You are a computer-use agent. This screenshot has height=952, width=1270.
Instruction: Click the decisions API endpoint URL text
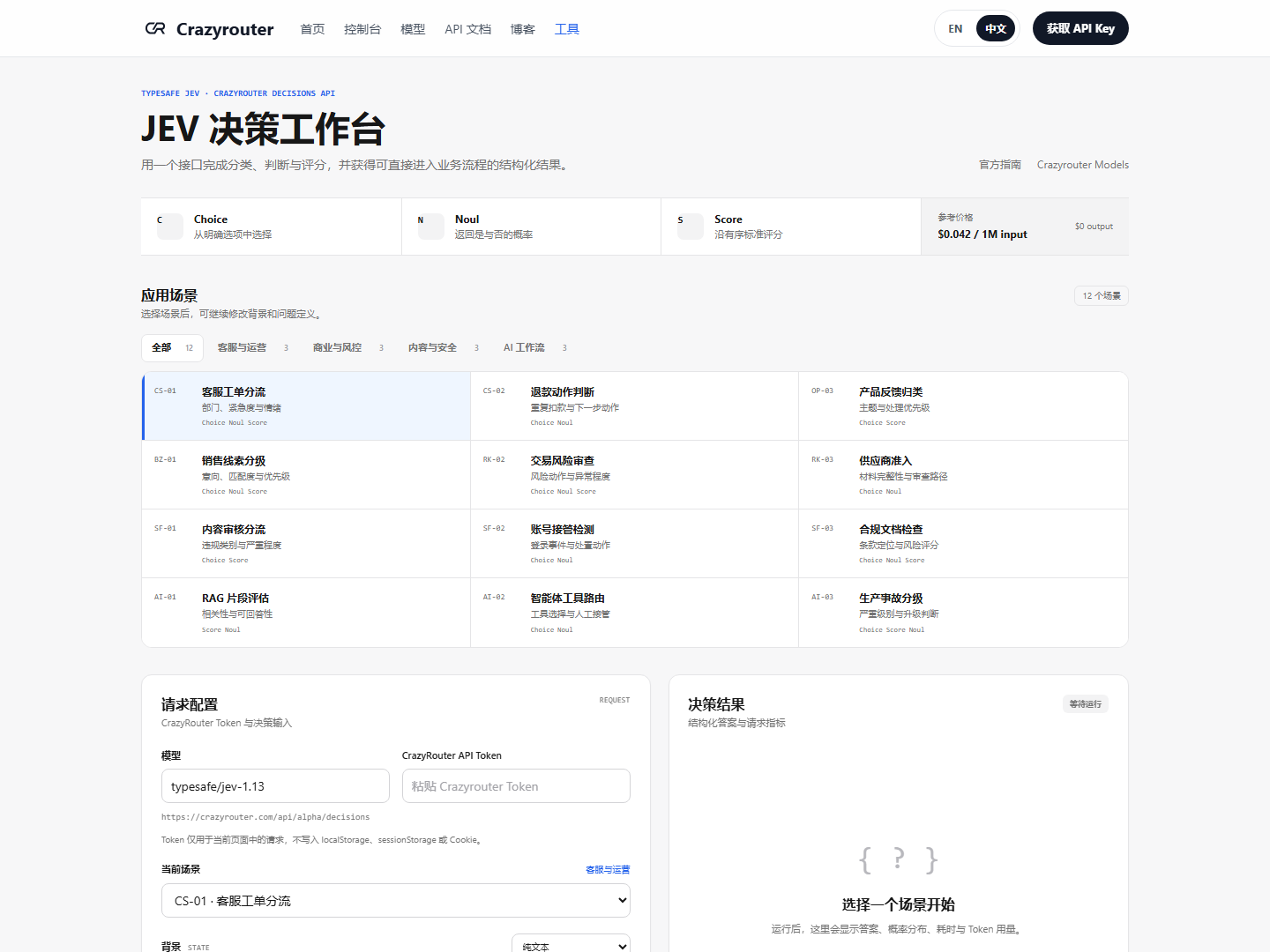265,817
